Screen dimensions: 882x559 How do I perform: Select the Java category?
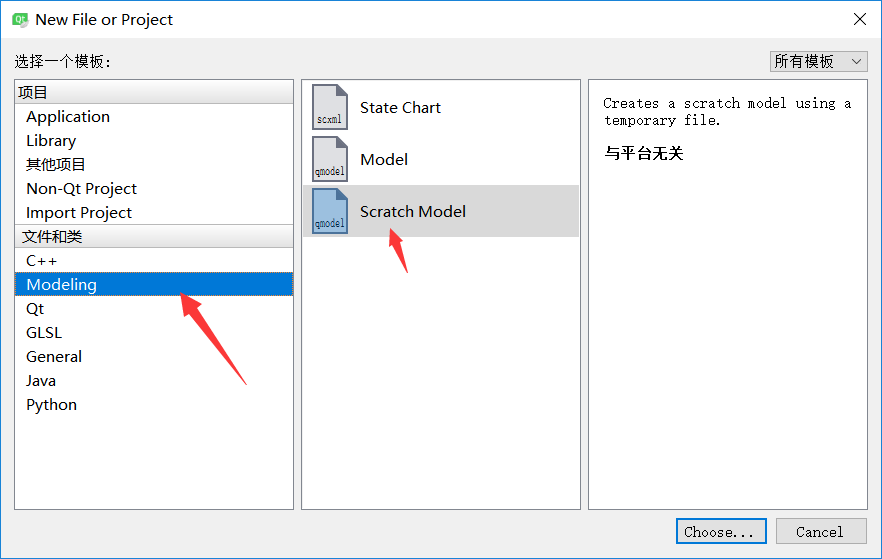click(154, 381)
